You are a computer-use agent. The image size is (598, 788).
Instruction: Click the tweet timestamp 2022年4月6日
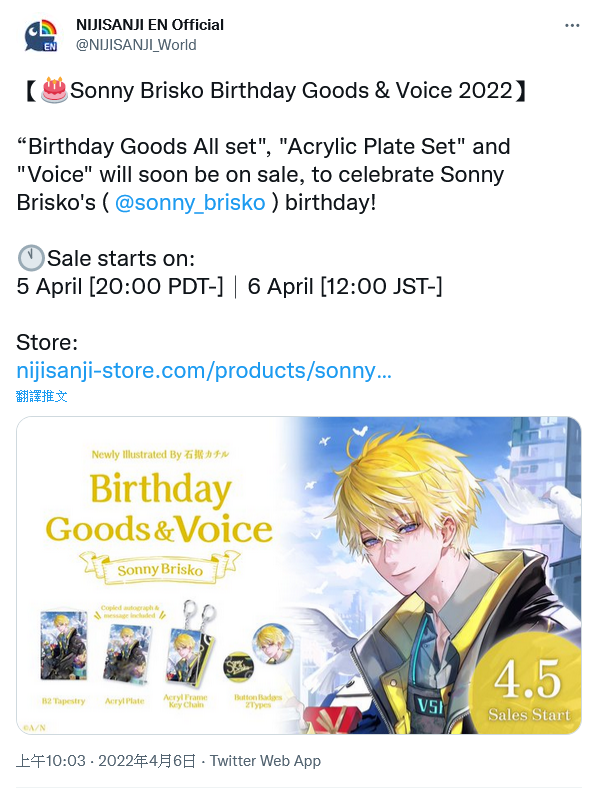coord(146,761)
